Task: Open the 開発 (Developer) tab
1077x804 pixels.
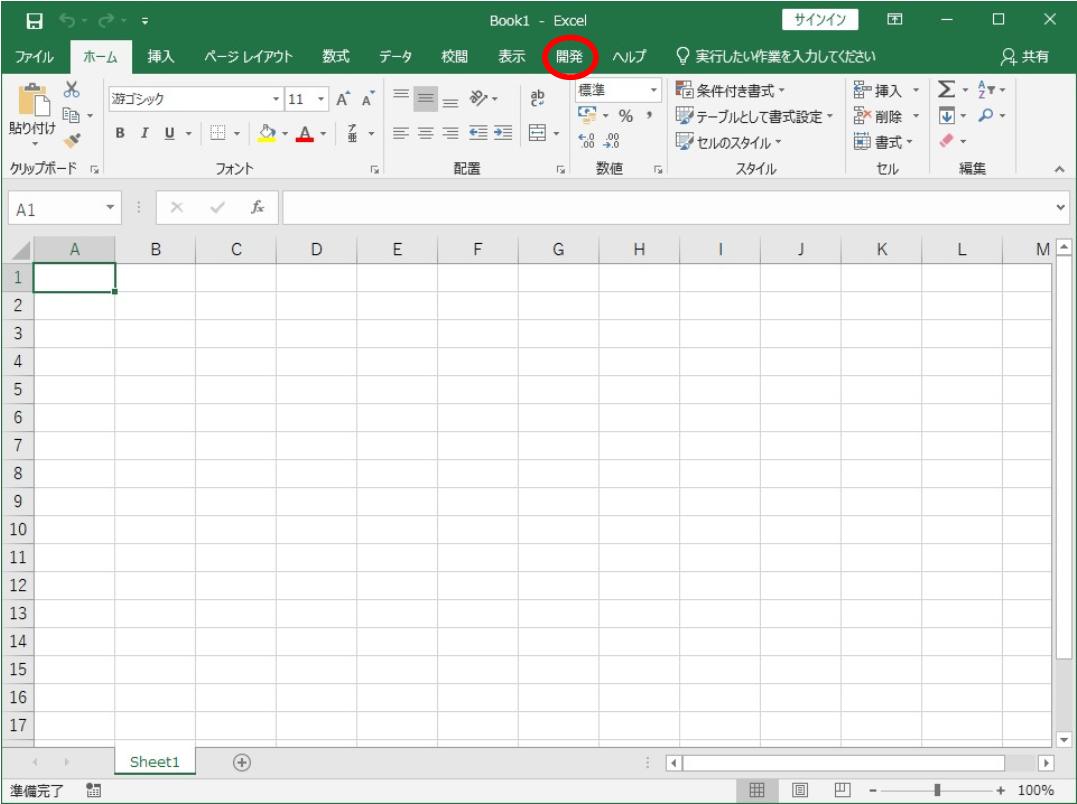Action: 570,57
